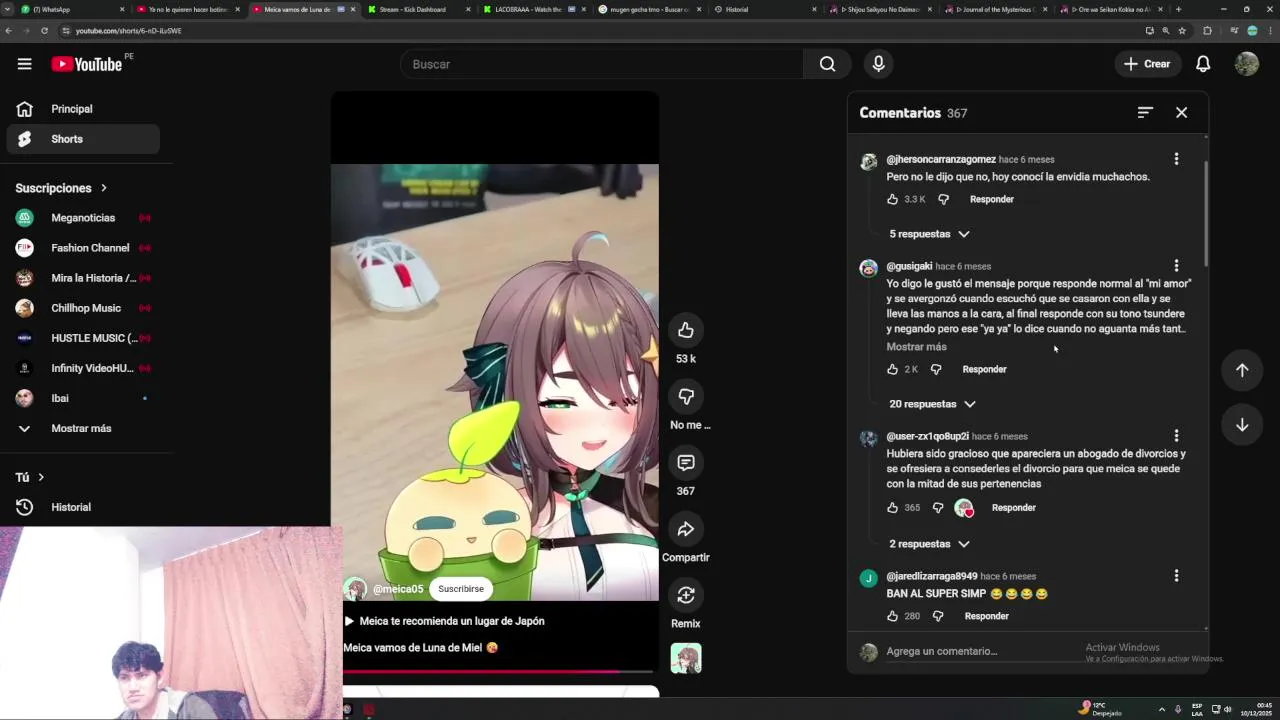The height and width of the screenshot is (720, 1280).
Task: Open Fashion Channel subscription
Action: (84, 248)
